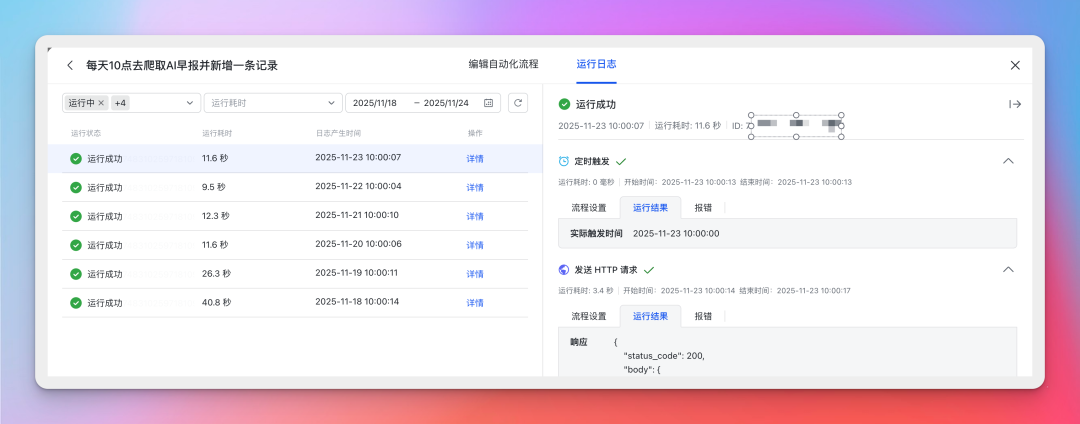Click success icon of 11-22 log row
This screenshot has height=424, width=1080.
click(76, 187)
